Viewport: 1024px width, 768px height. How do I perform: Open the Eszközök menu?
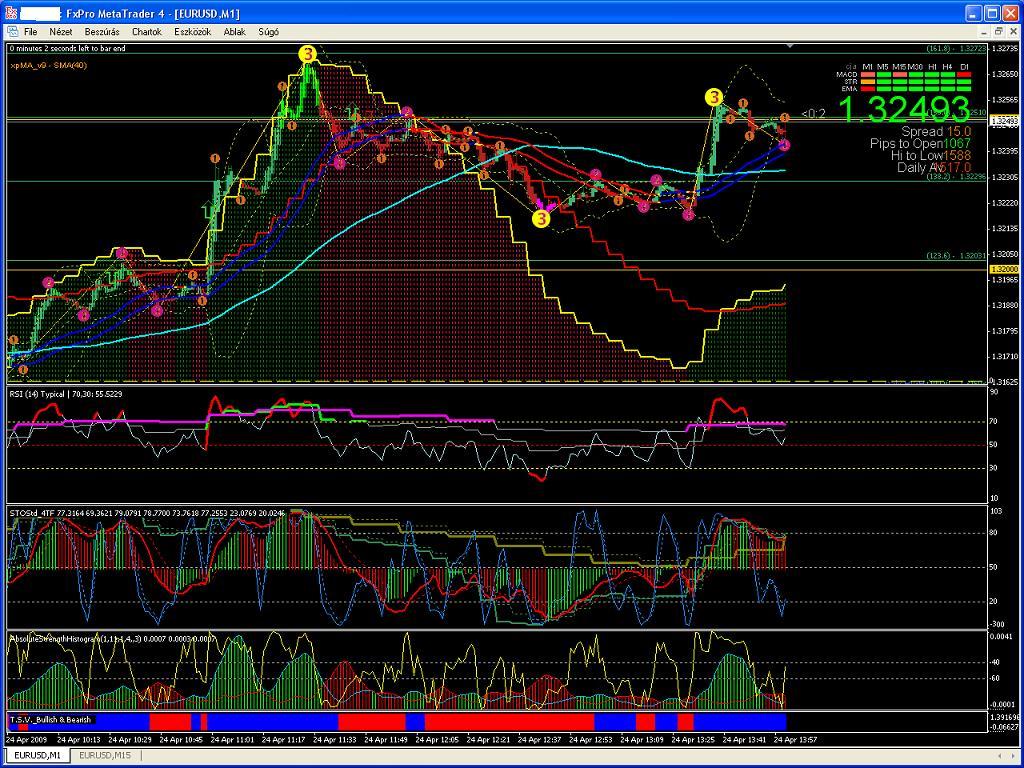pos(192,32)
